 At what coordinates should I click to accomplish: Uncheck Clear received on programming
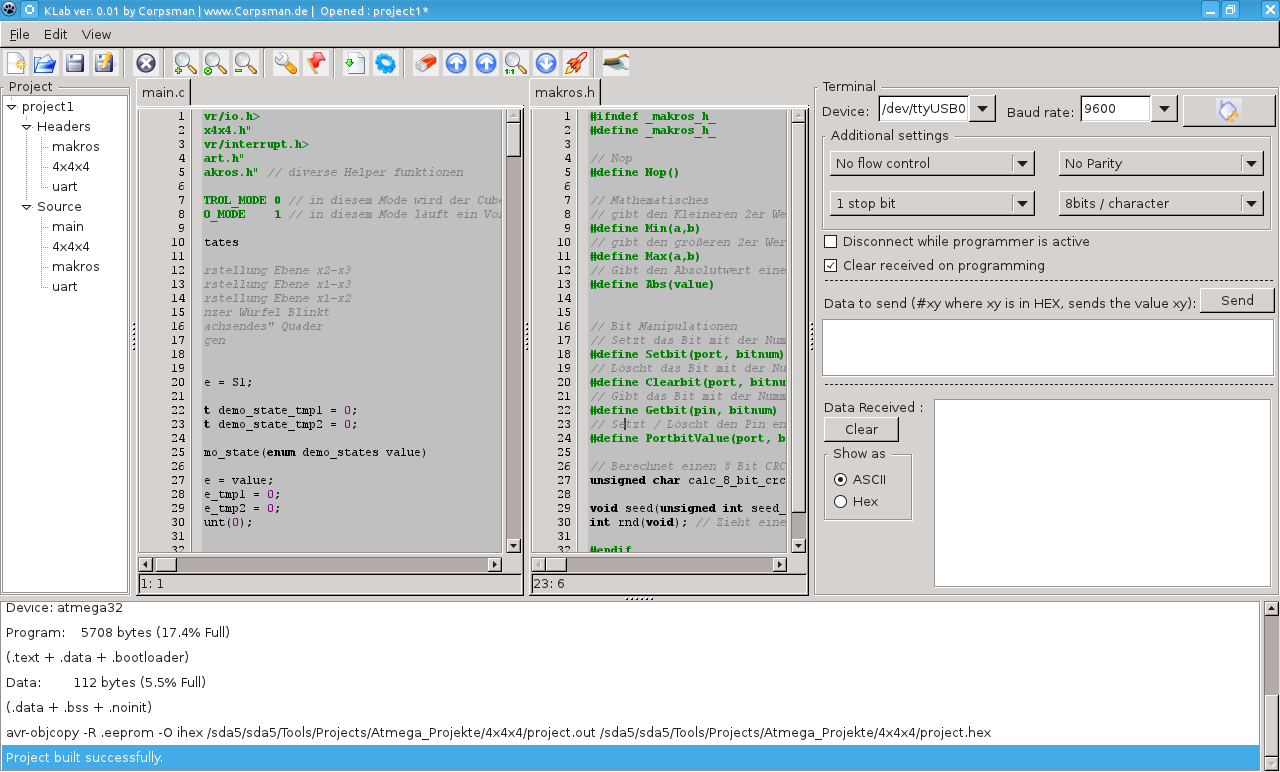pyautogui.click(x=831, y=266)
